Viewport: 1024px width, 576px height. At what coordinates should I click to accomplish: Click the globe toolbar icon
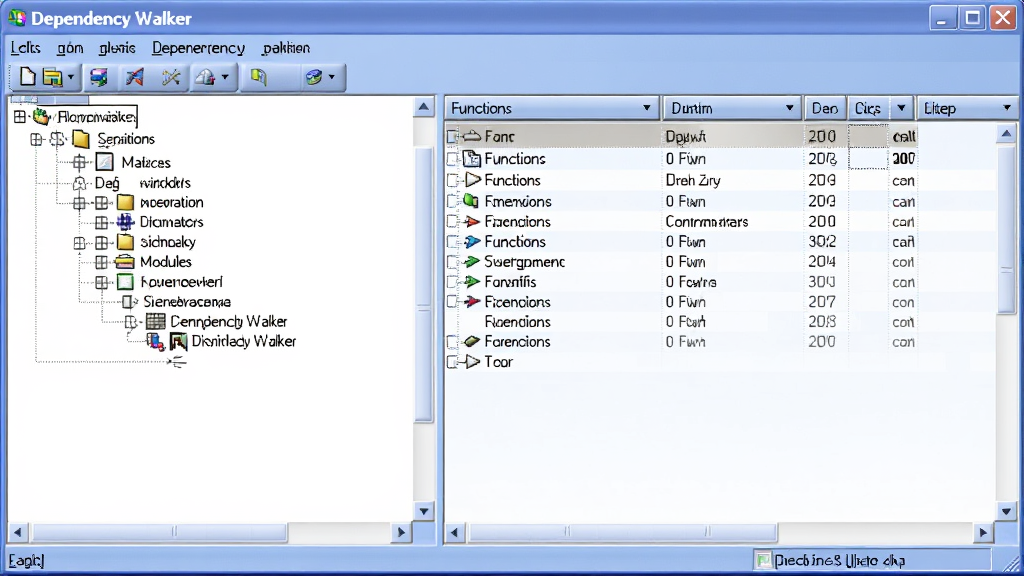point(314,77)
